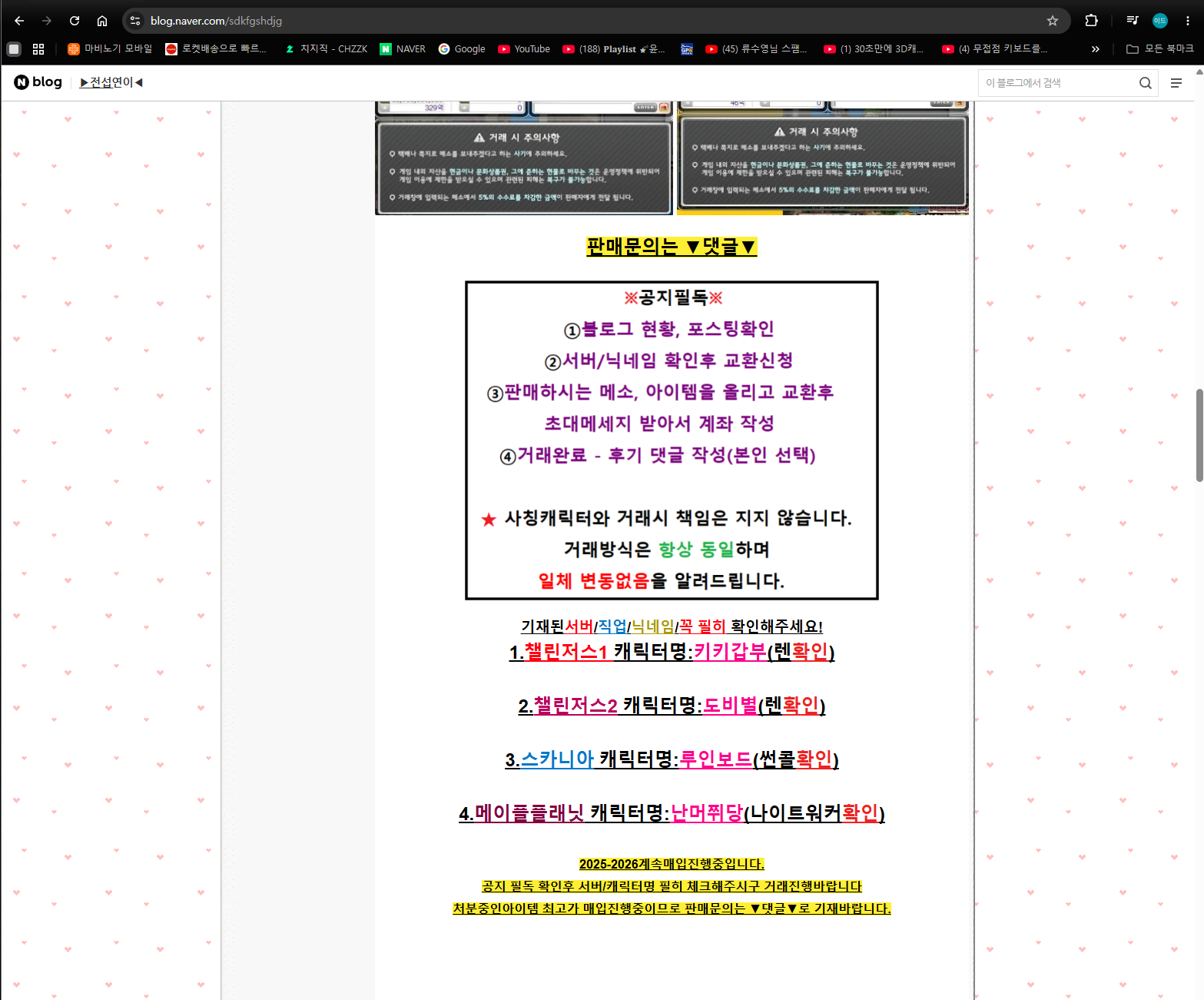The image size is (1204, 1000).
Task: Open the Google bookmark
Action: pos(462,49)
